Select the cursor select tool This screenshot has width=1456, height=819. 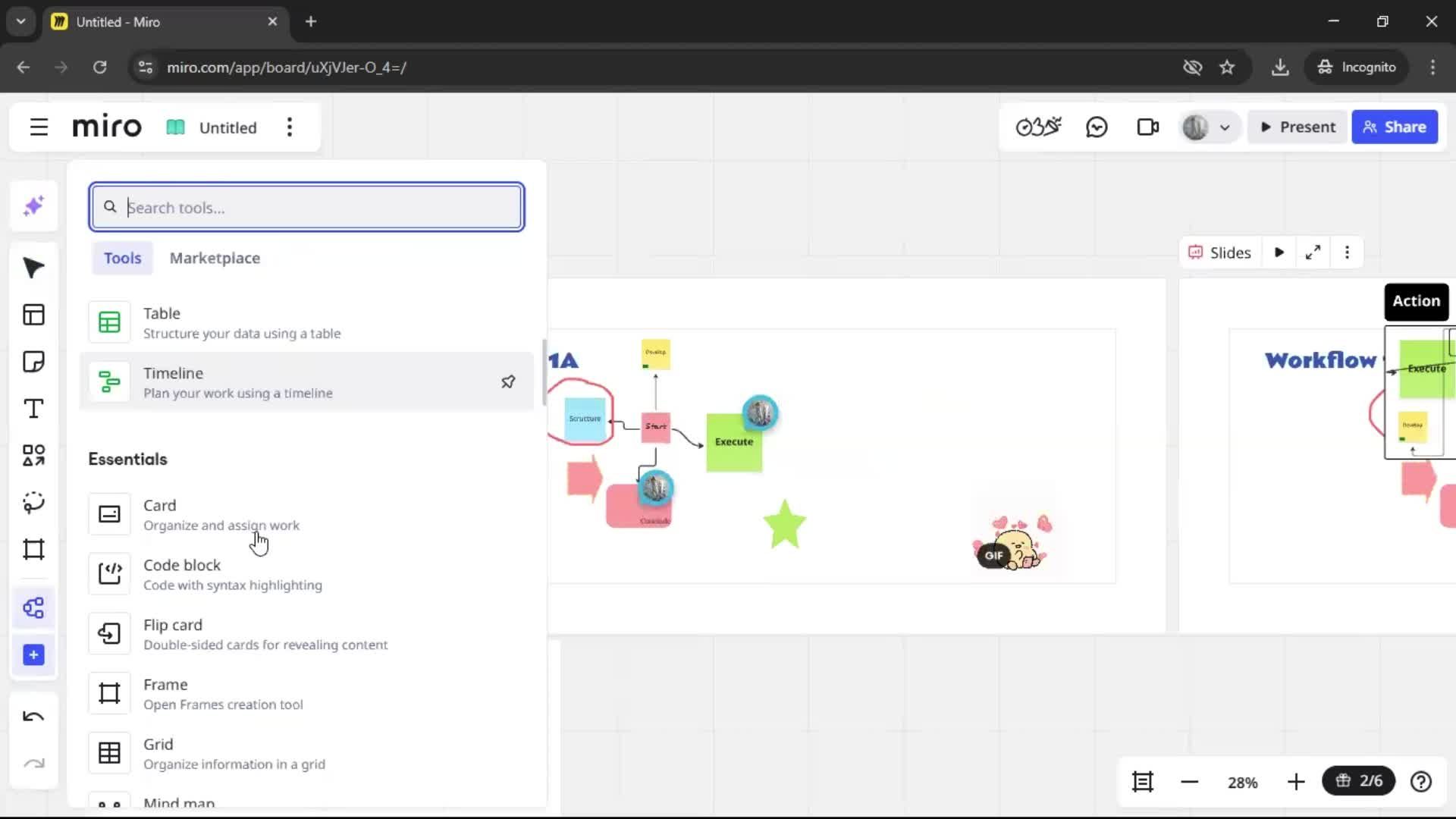33,268
